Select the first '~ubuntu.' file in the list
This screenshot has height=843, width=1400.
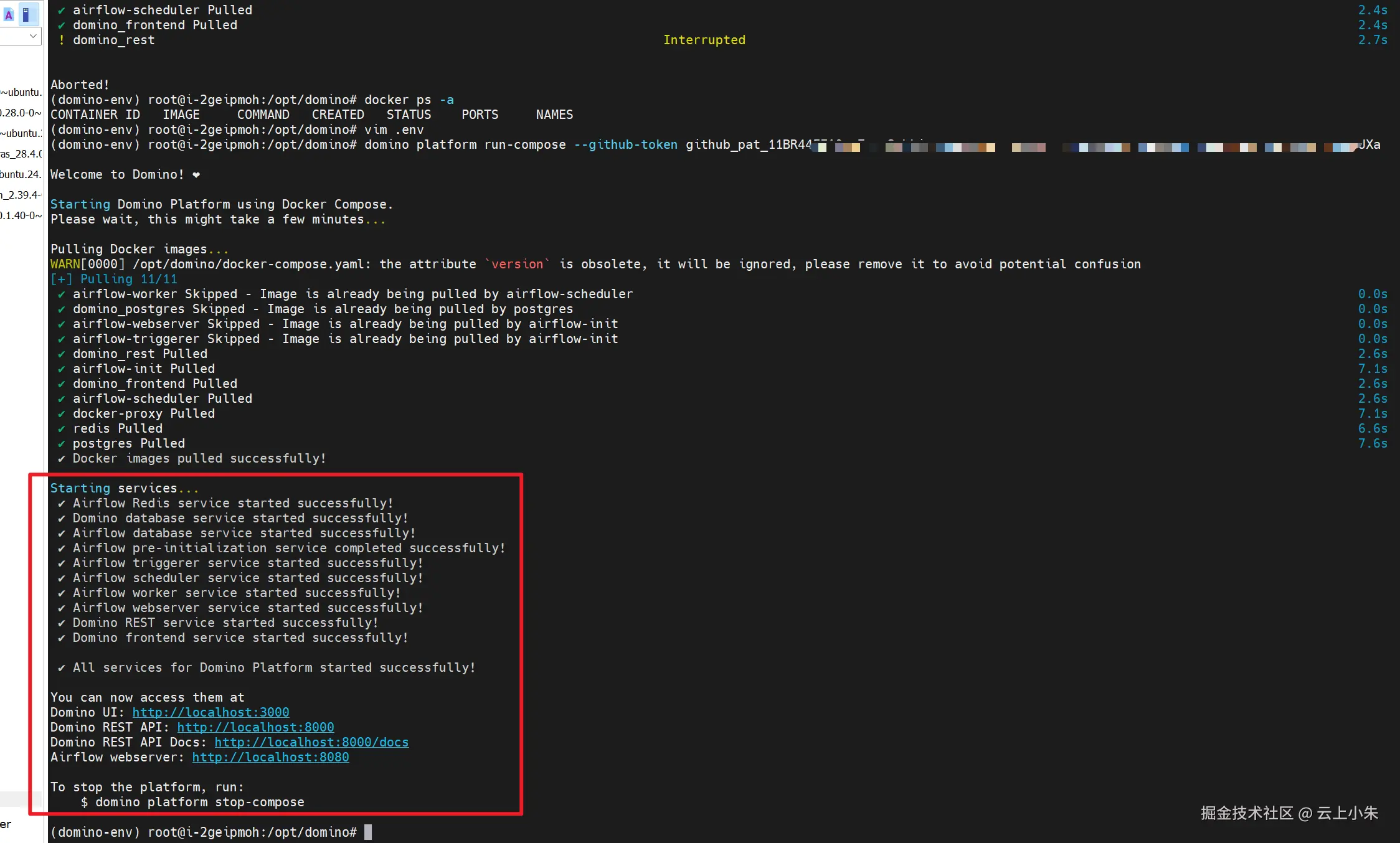coord(21,92)
